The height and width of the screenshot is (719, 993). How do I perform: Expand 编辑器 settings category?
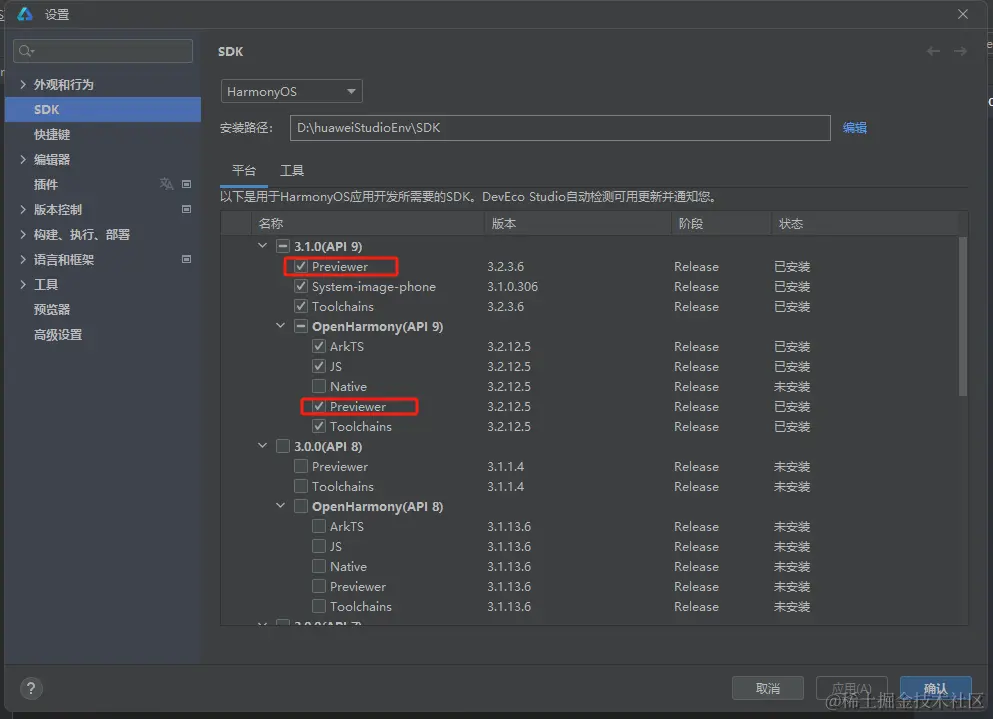point(23,159)
